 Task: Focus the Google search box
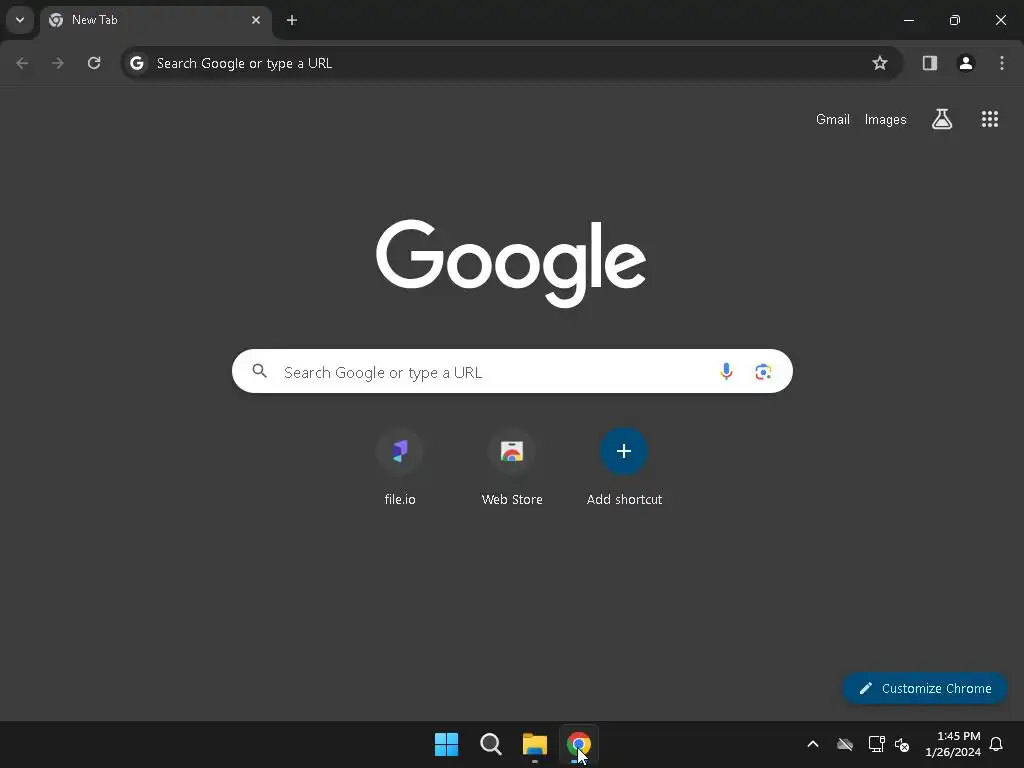tap(512, 372)
